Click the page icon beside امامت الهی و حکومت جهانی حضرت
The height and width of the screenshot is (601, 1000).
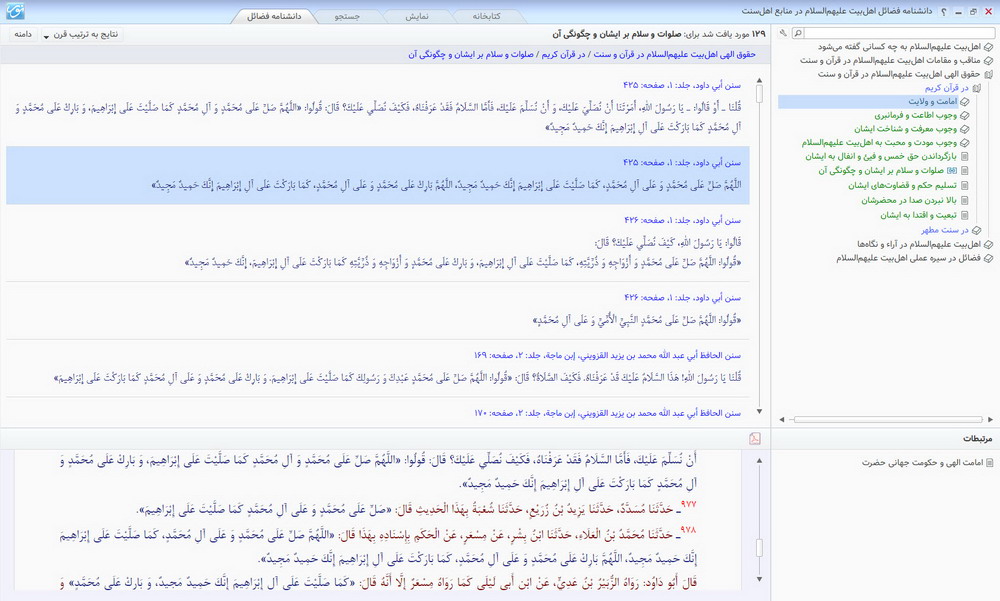[989, 463]
